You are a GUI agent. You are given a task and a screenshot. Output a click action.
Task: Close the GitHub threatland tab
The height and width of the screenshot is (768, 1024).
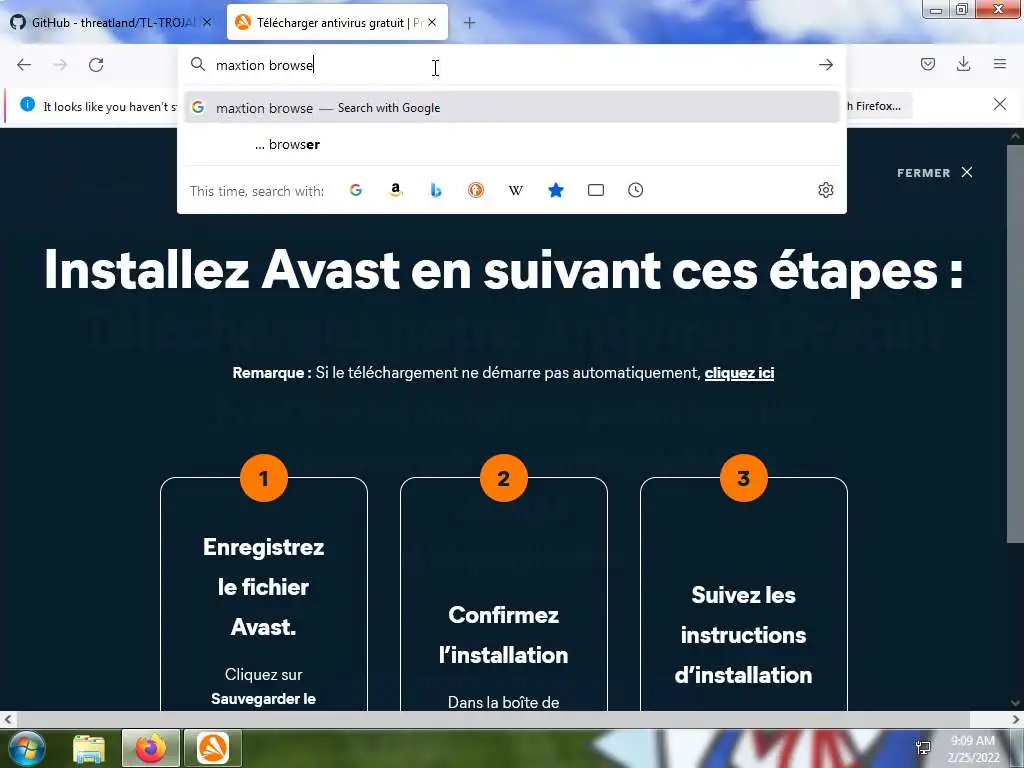pyautogui.click(x=207, y=22)
